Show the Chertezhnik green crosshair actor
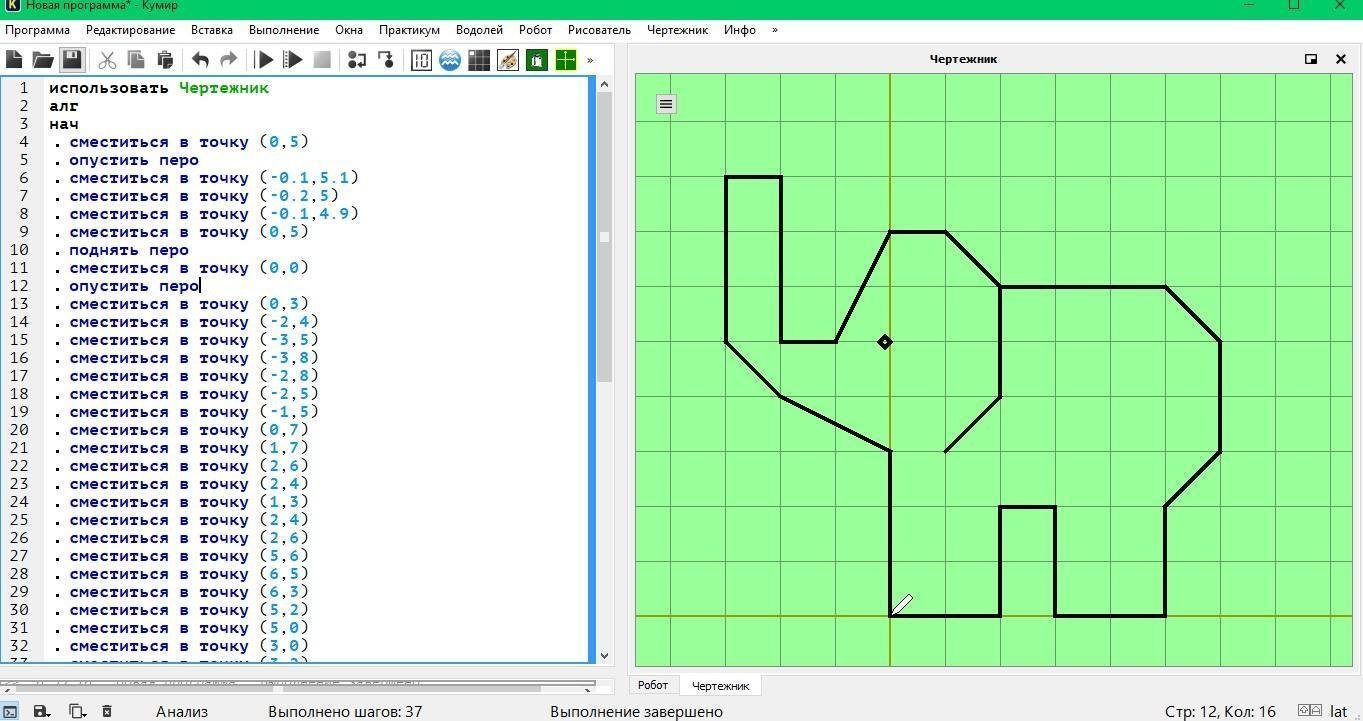Image resolution: width=1363 pixels, height=721 pixels. pyautogui.click(x=566, y=60)
